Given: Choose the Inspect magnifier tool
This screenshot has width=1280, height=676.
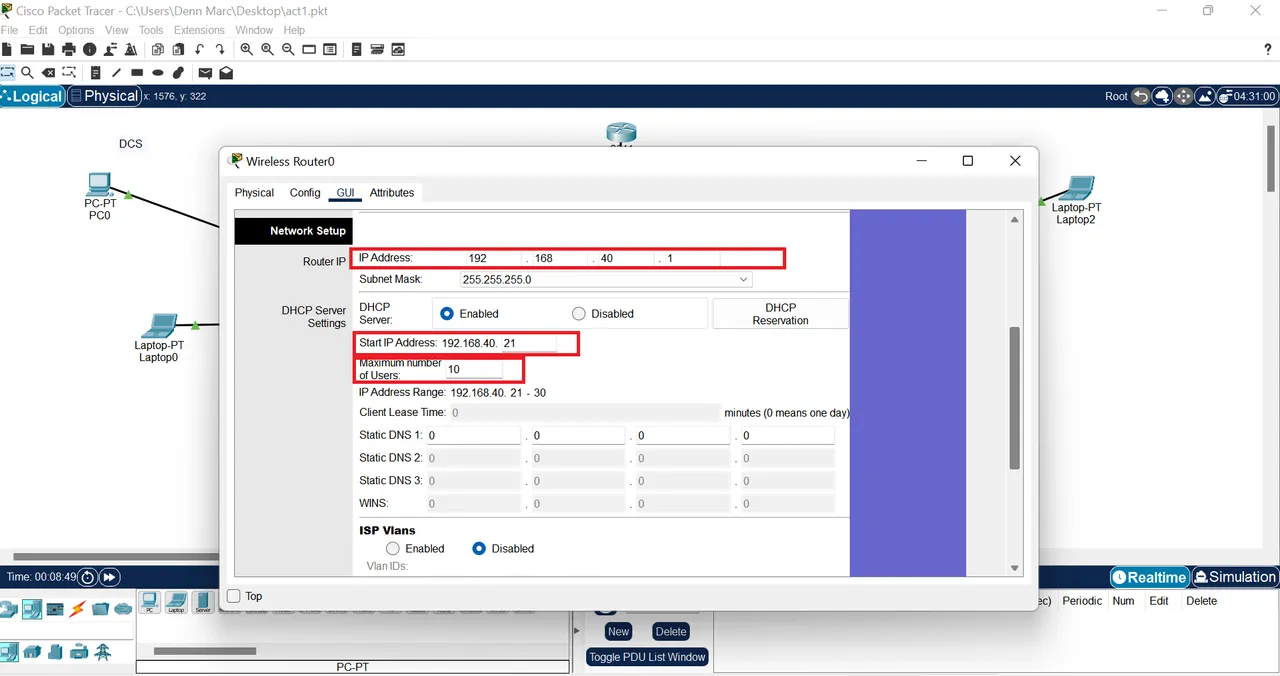Looking at the screenshot, I should click(27, 72).
